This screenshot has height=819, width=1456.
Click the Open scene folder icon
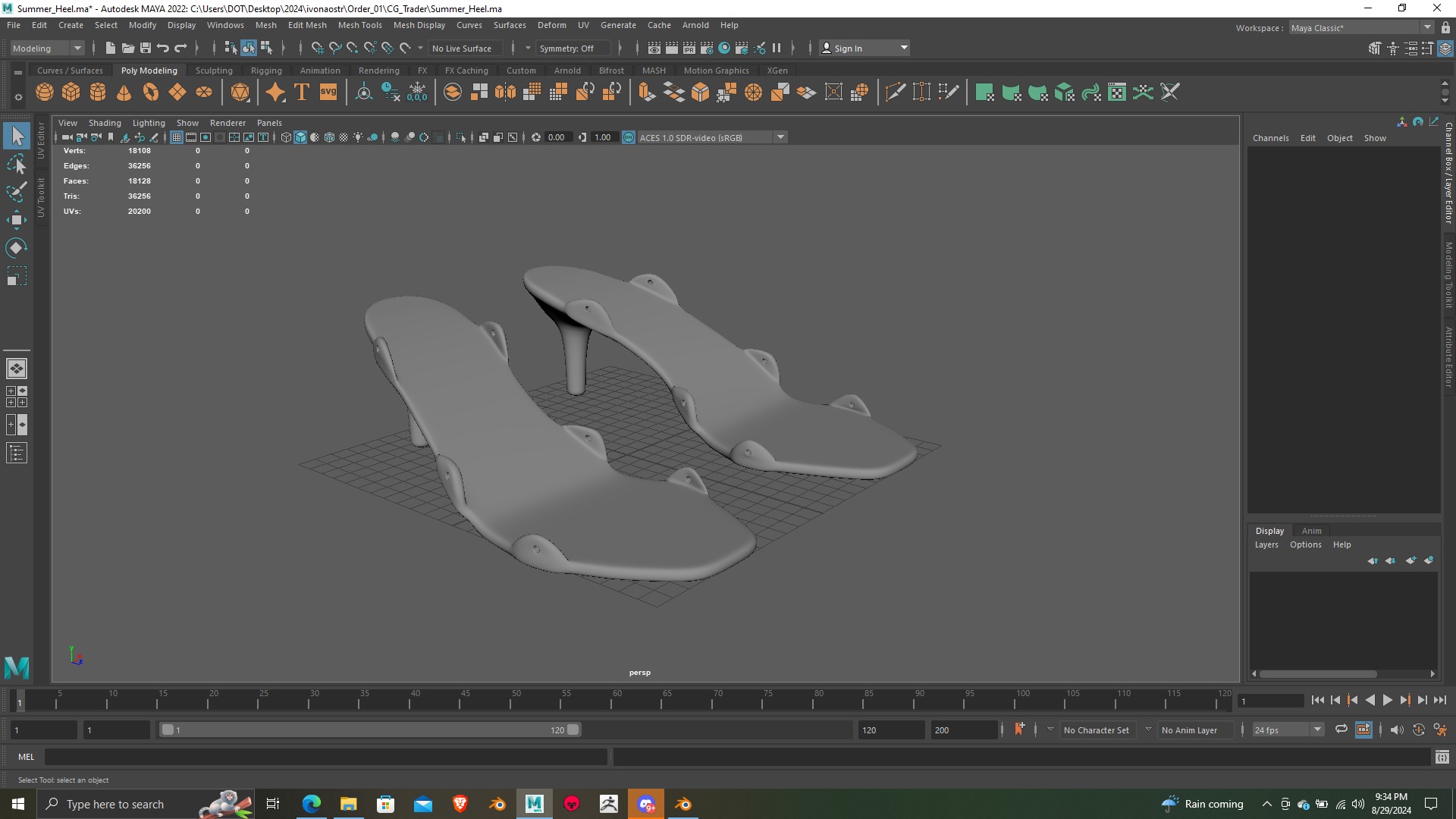128,48
